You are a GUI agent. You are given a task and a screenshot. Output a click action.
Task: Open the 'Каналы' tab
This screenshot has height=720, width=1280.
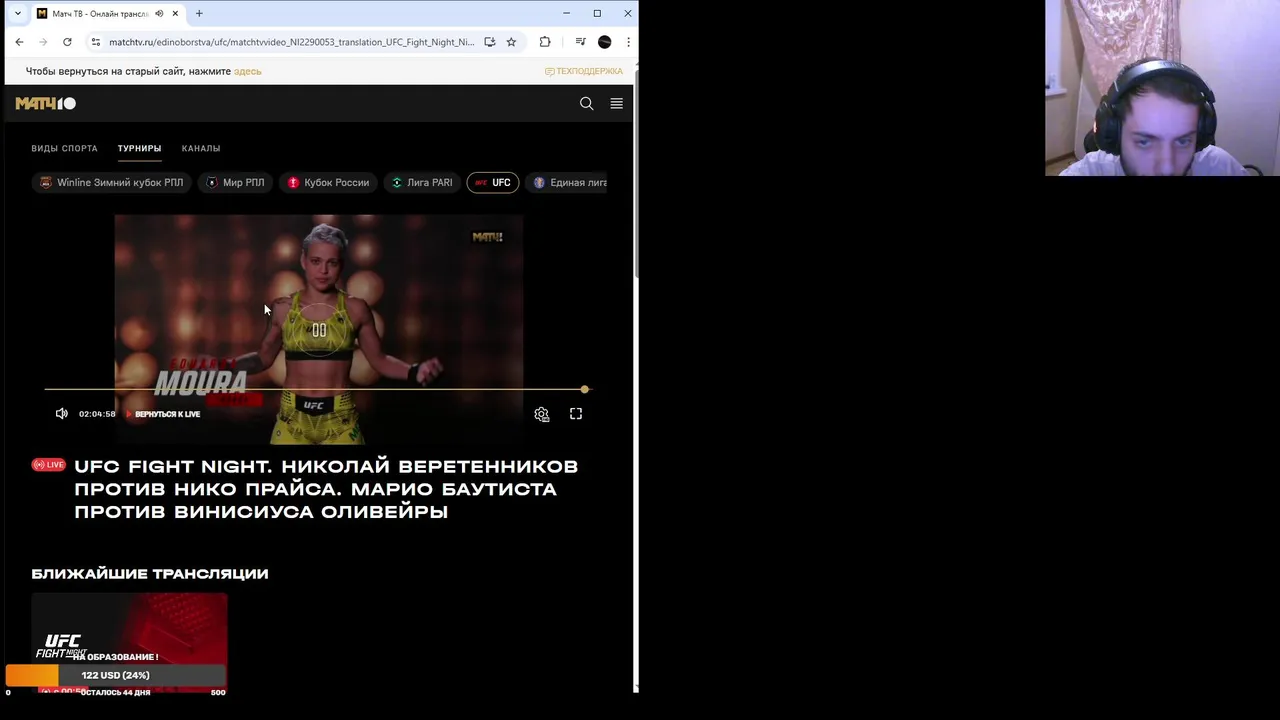(201, 148)
